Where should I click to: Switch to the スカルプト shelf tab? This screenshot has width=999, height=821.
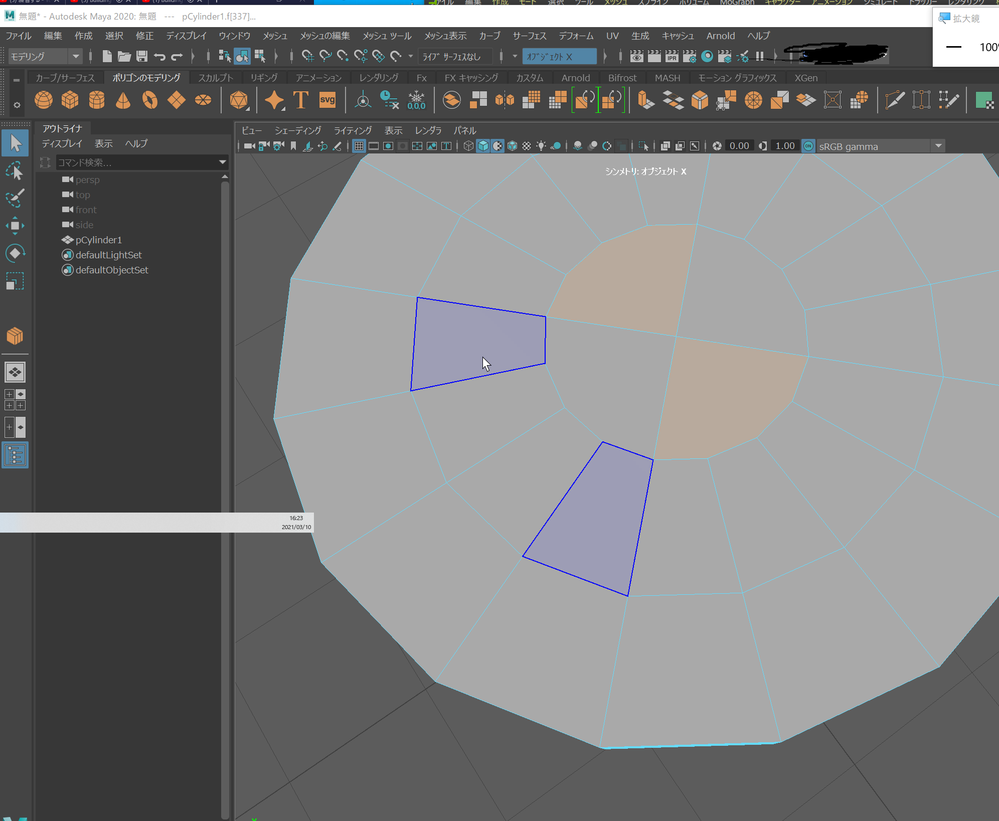(216, 77)
